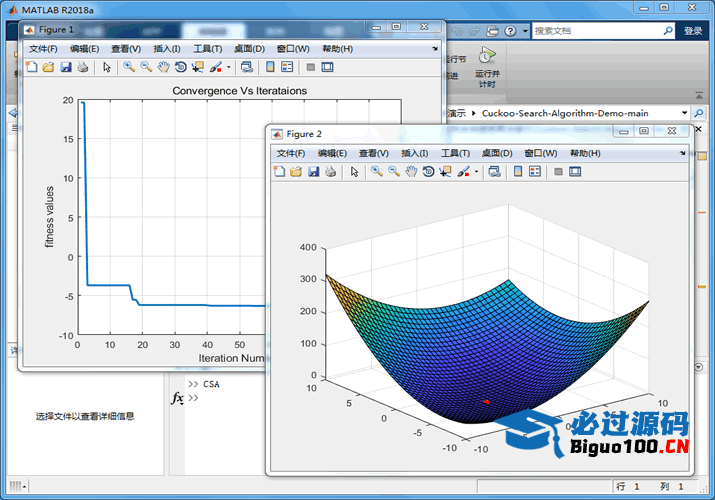Click Link Plot icon in Figure 2 toolbar
This screenshot has width=715, height=500.
click(x=494, y=171)
